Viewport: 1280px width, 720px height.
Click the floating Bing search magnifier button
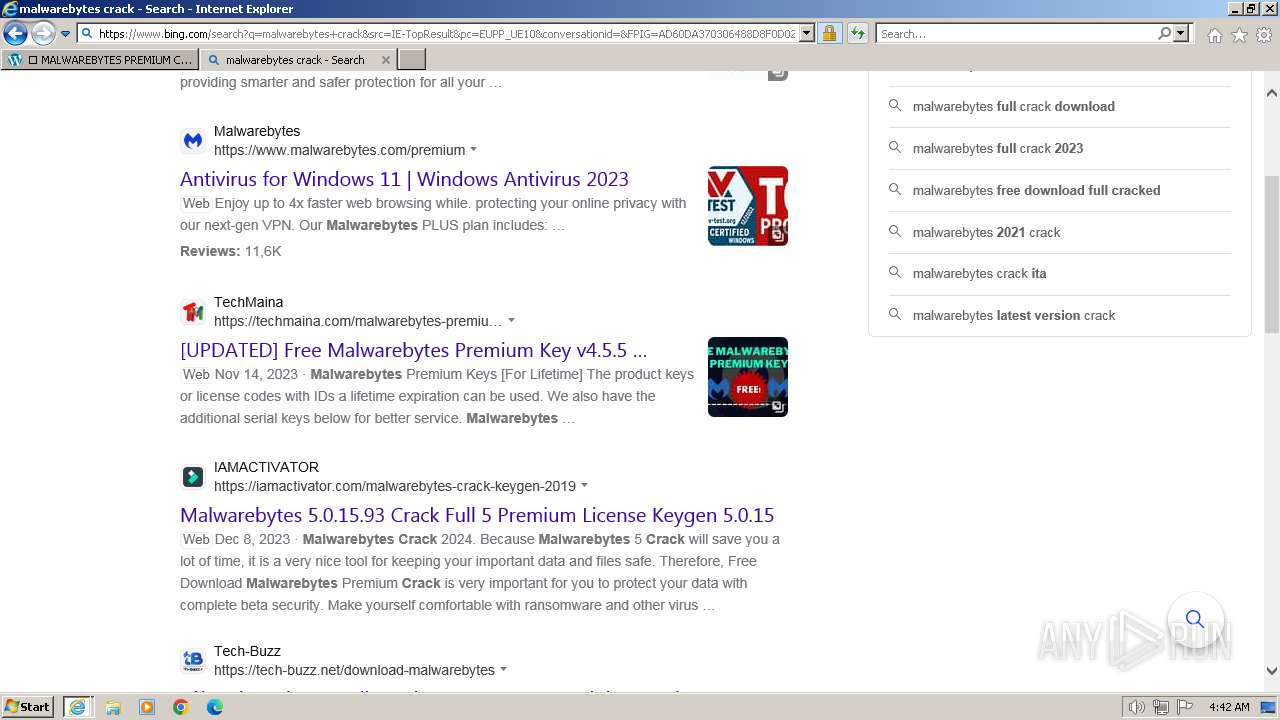click(x=1195, y=619)
